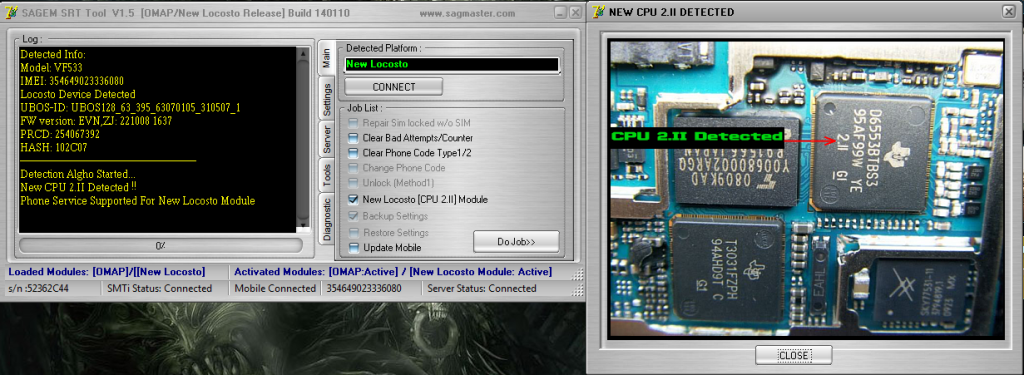Toggle Restore Settings checkbox
1024x375 pixels.
pos(353,233)
